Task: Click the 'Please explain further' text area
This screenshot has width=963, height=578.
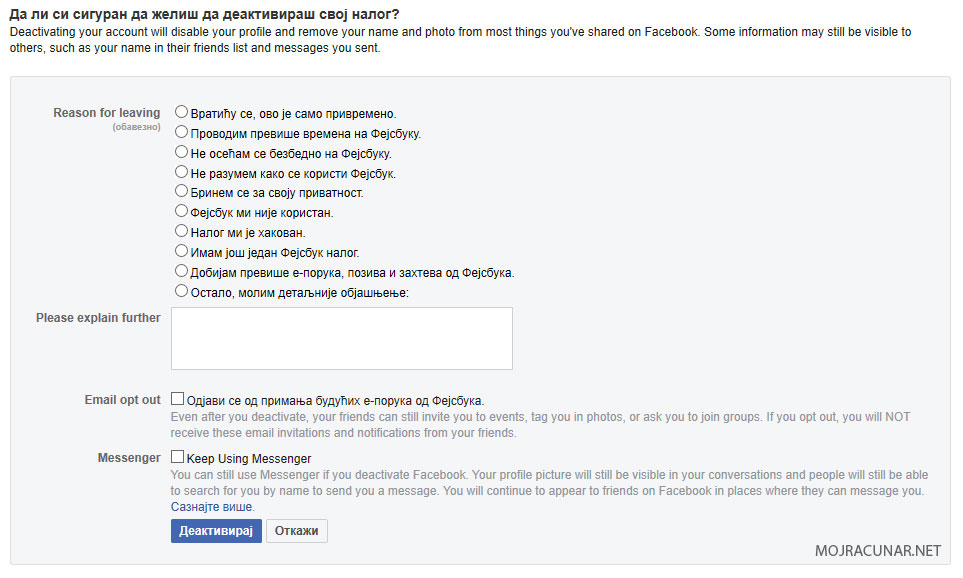Action: (x=341, y=338)
